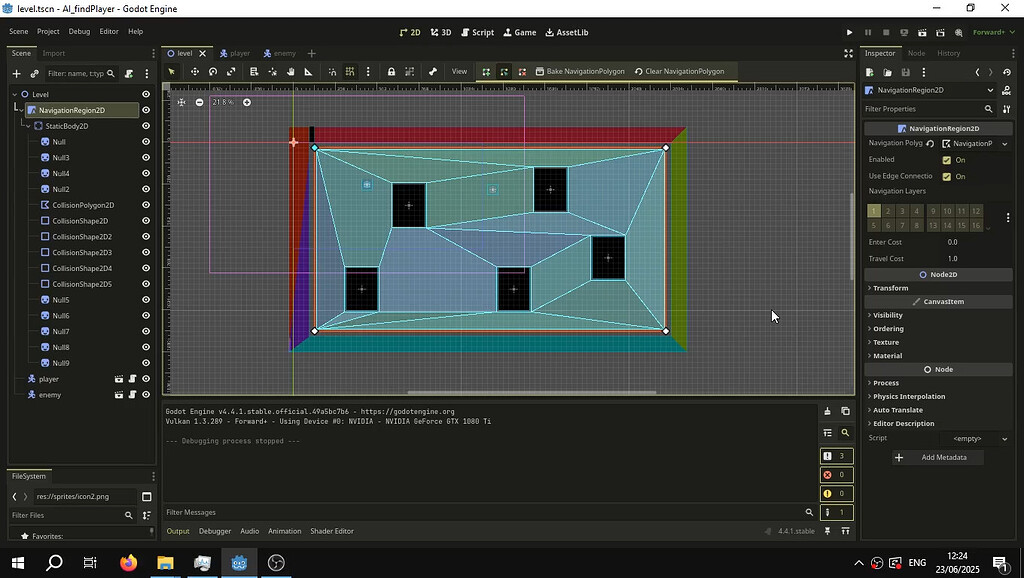The width and height of the screenshot is (1024, 578).
Task: Switch to the 3D workspace
Action: (x=441, y=32)
